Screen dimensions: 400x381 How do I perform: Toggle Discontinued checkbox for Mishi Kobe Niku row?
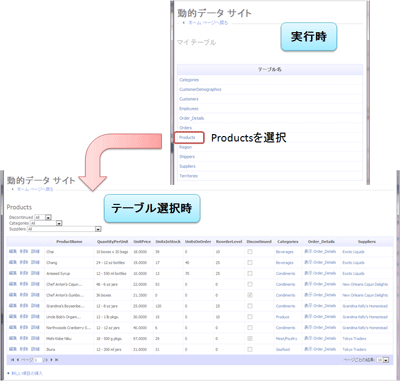[x=250, y=338]
